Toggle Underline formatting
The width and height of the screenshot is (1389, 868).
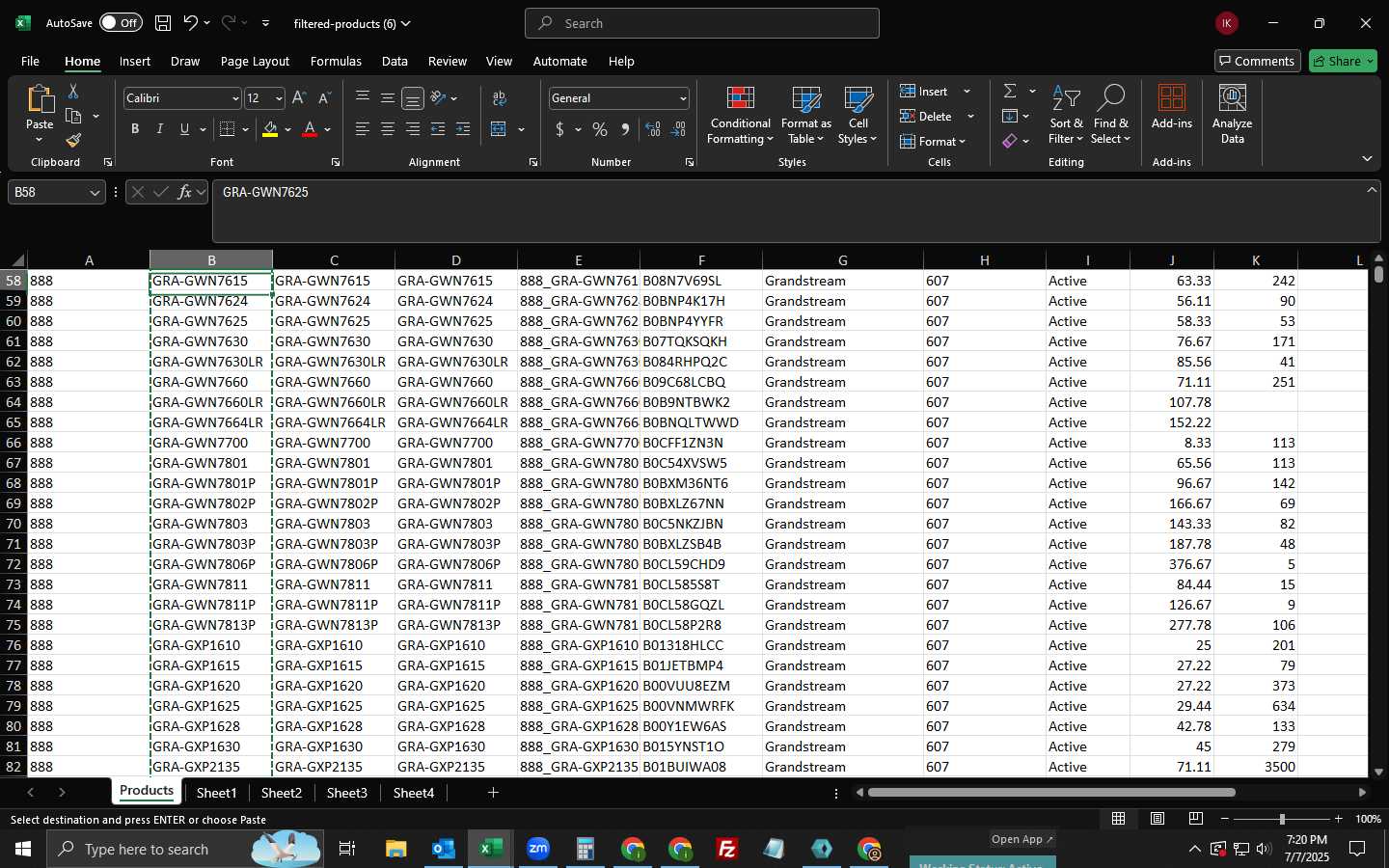(x=184, y=129)
